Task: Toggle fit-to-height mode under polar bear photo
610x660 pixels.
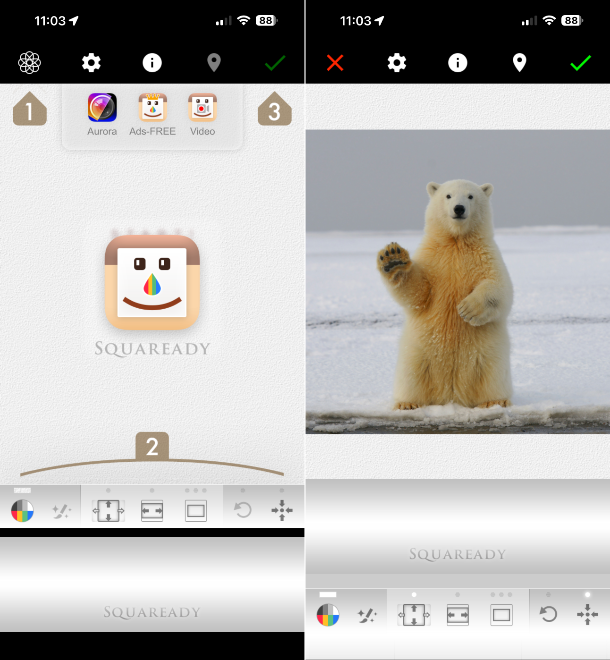Action: click(413, 615)
